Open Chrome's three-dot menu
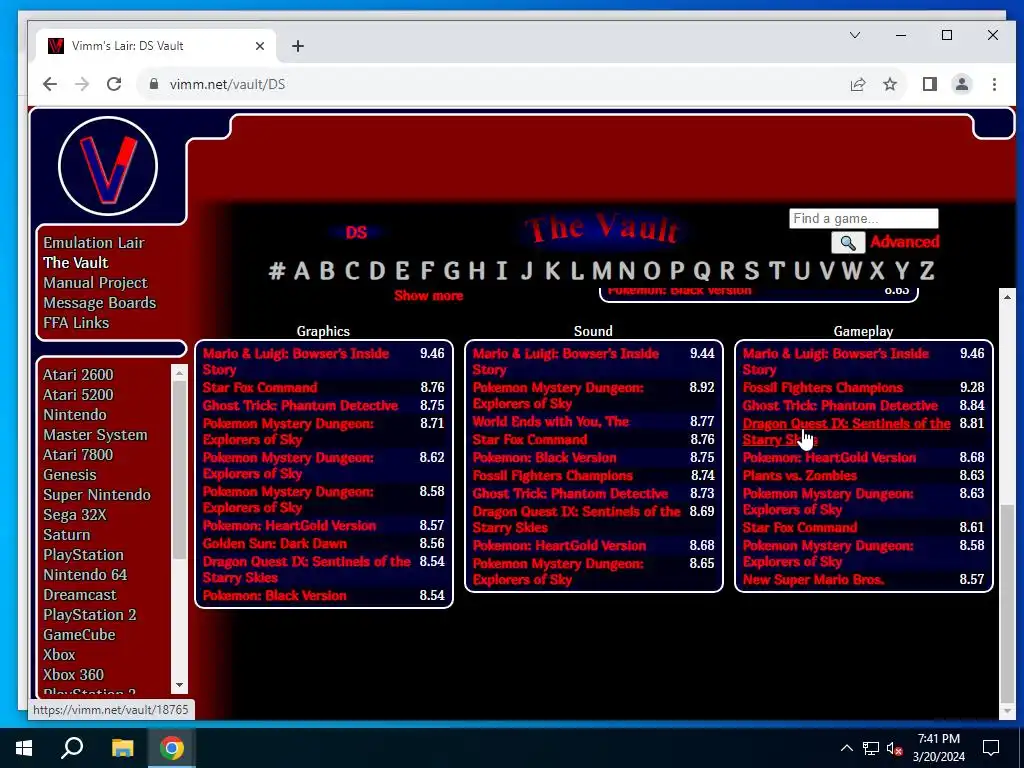Screen dimensions: 1024x768 click(994, 84)
